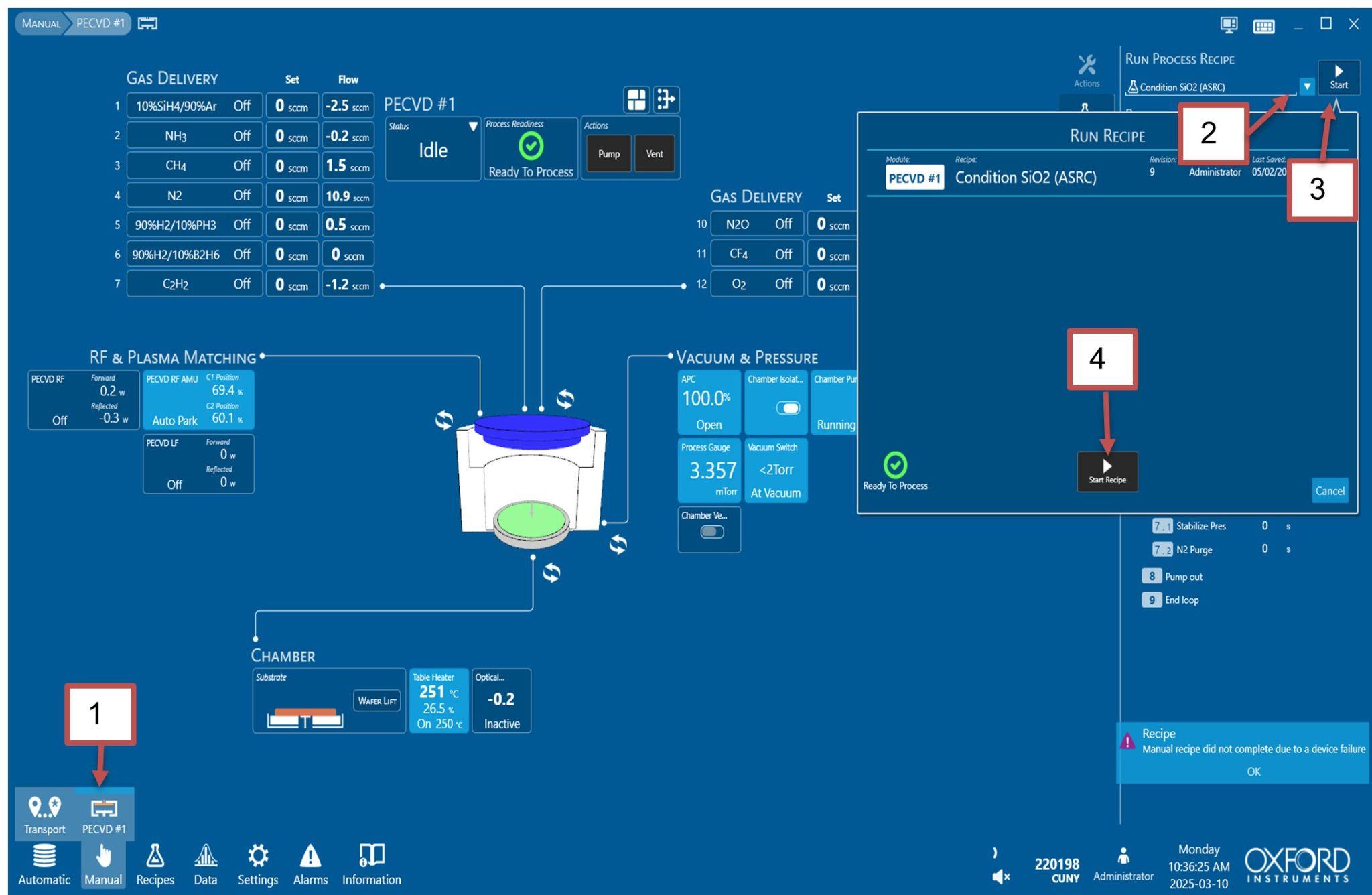The height and width of the screenshot is (895, 1372).
Task: Click the warning triangle in the Recipe notification
Action: pos(1128,742)
